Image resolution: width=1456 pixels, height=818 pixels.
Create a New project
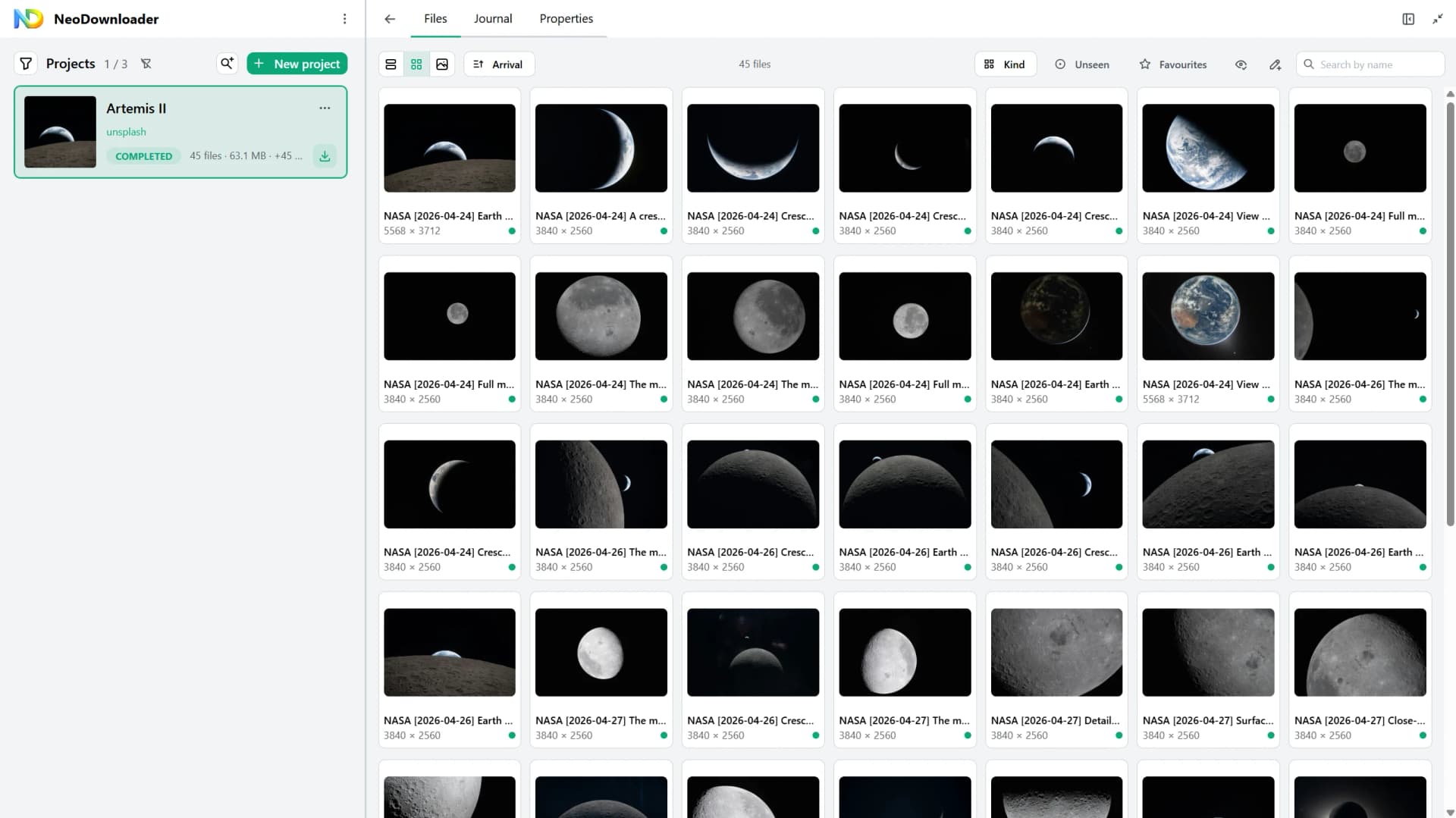coord(297,64)
